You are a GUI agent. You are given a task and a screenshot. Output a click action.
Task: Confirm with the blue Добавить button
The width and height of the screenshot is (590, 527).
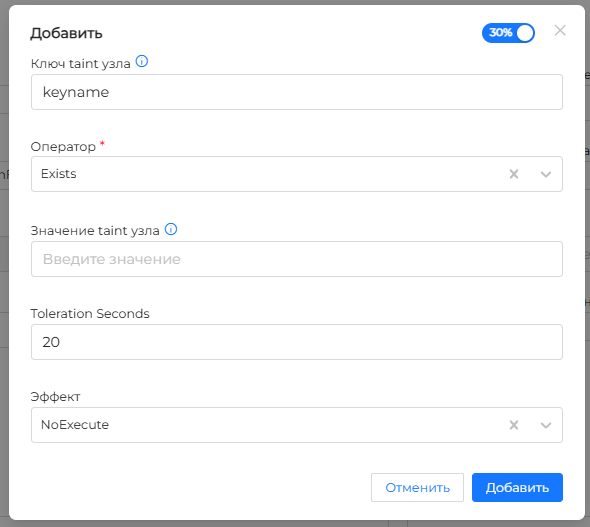pos(517,488)
